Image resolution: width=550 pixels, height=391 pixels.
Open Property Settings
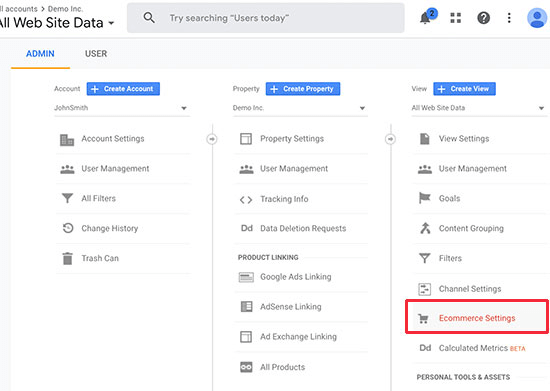pos(292,139)
